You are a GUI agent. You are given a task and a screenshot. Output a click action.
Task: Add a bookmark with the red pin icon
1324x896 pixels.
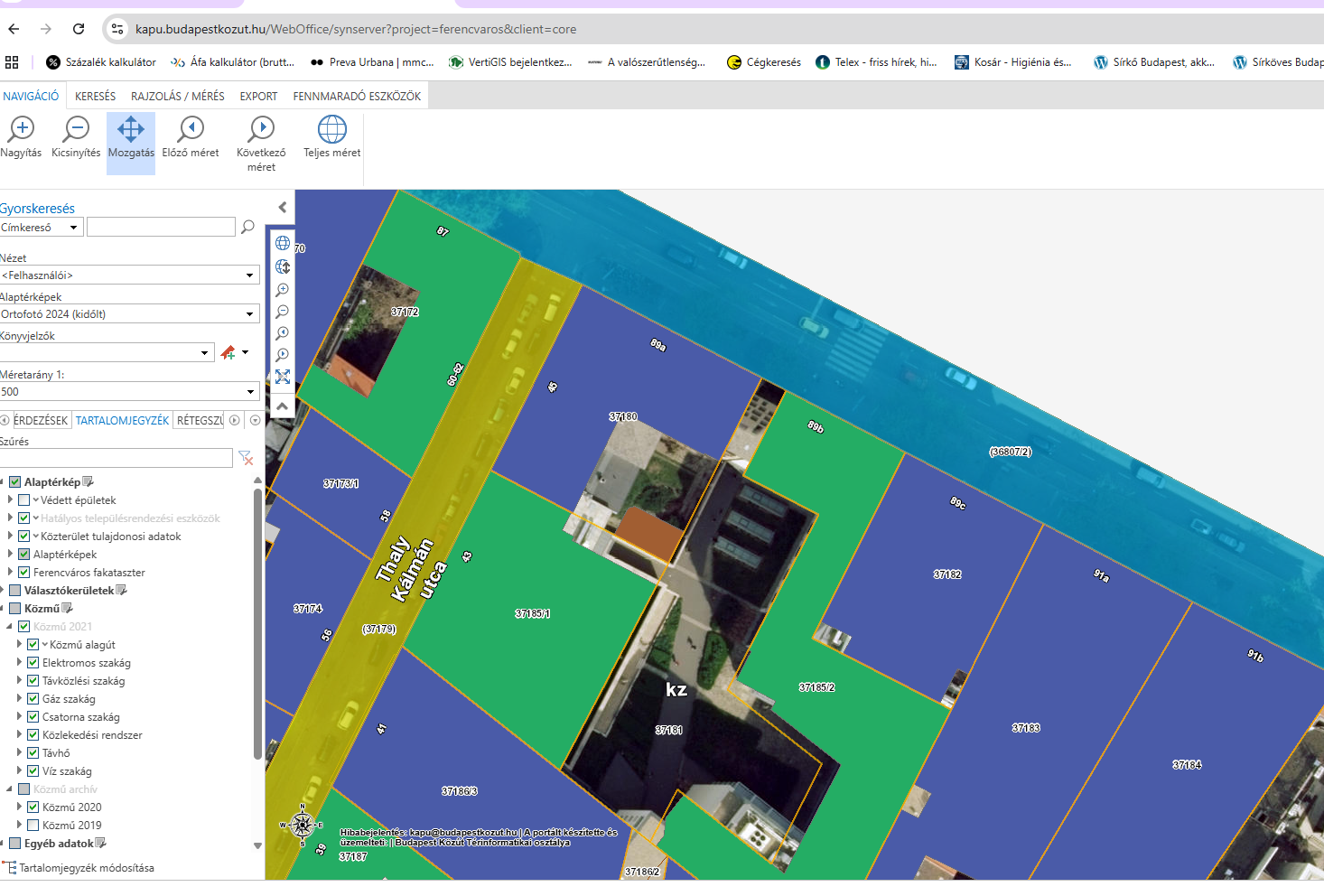click(x=228, y=352)
